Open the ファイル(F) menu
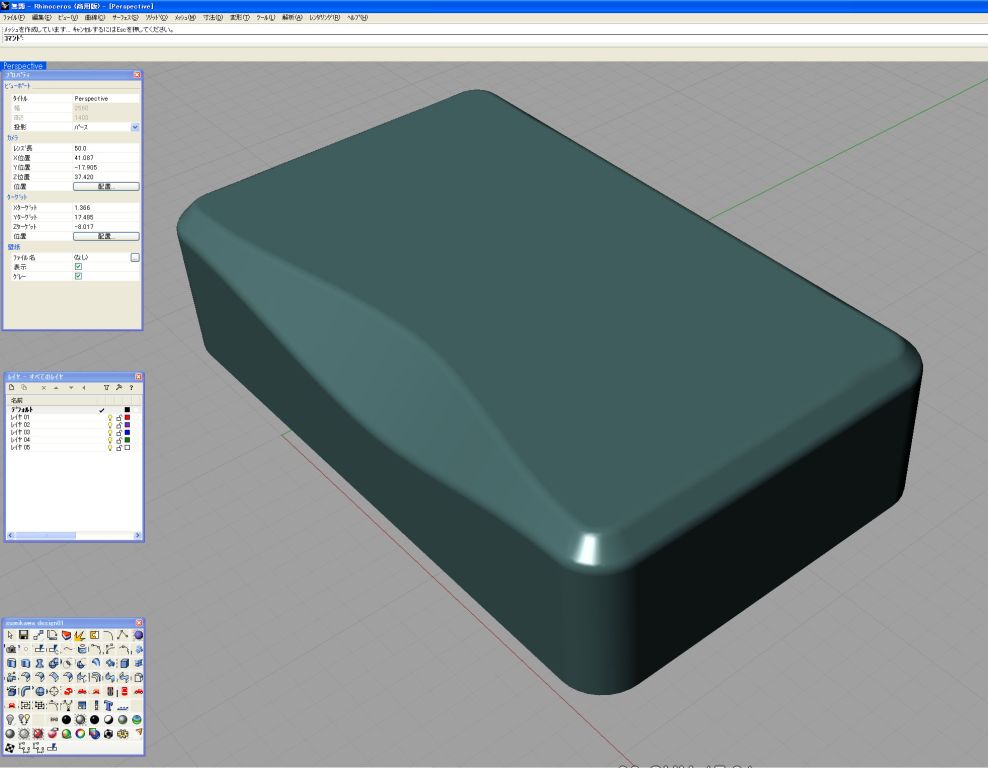The width and height of the screenshot is (988, 768). pyautogui.click(x=14, y=18)
